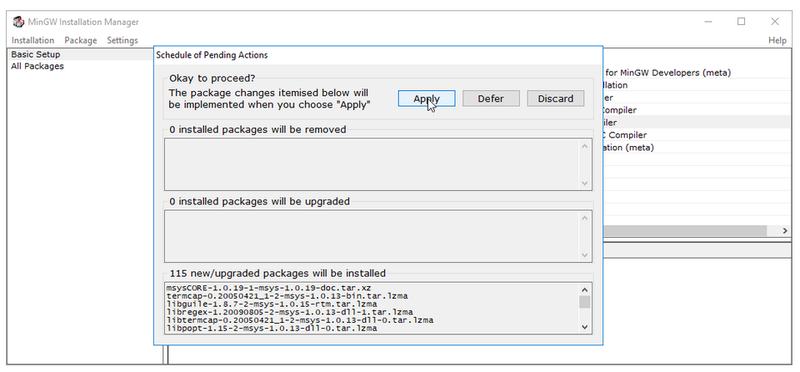Click the up arrow in upgraded packages box
Viewport: 800px width, 372px height.
pos(585,218)
